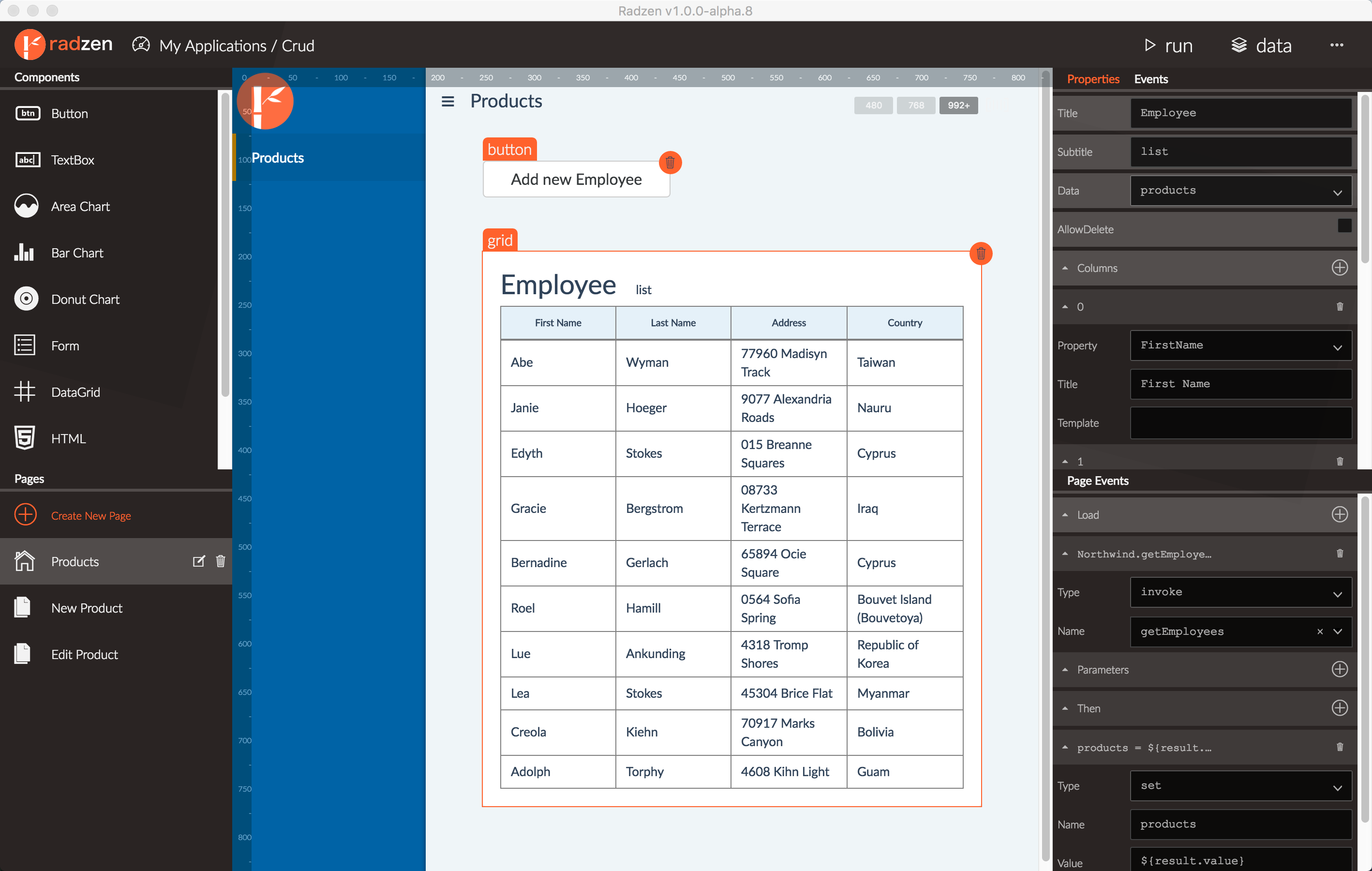Delete the grid using its trash icon
The image size is (1372, 871).
tap(981, 254)
